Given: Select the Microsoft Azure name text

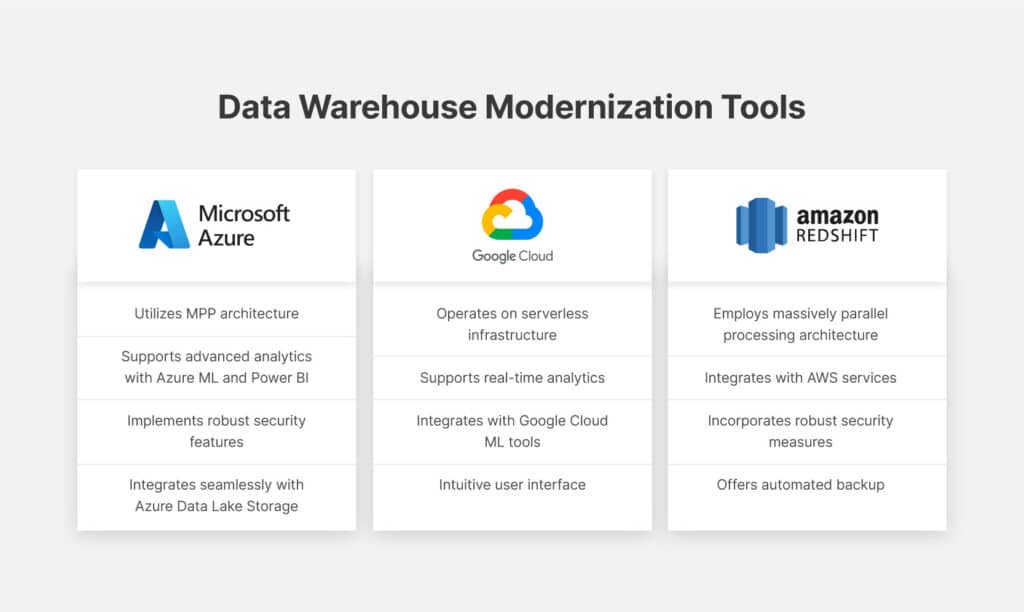Looking at the screenshot, I should point(244,225).
